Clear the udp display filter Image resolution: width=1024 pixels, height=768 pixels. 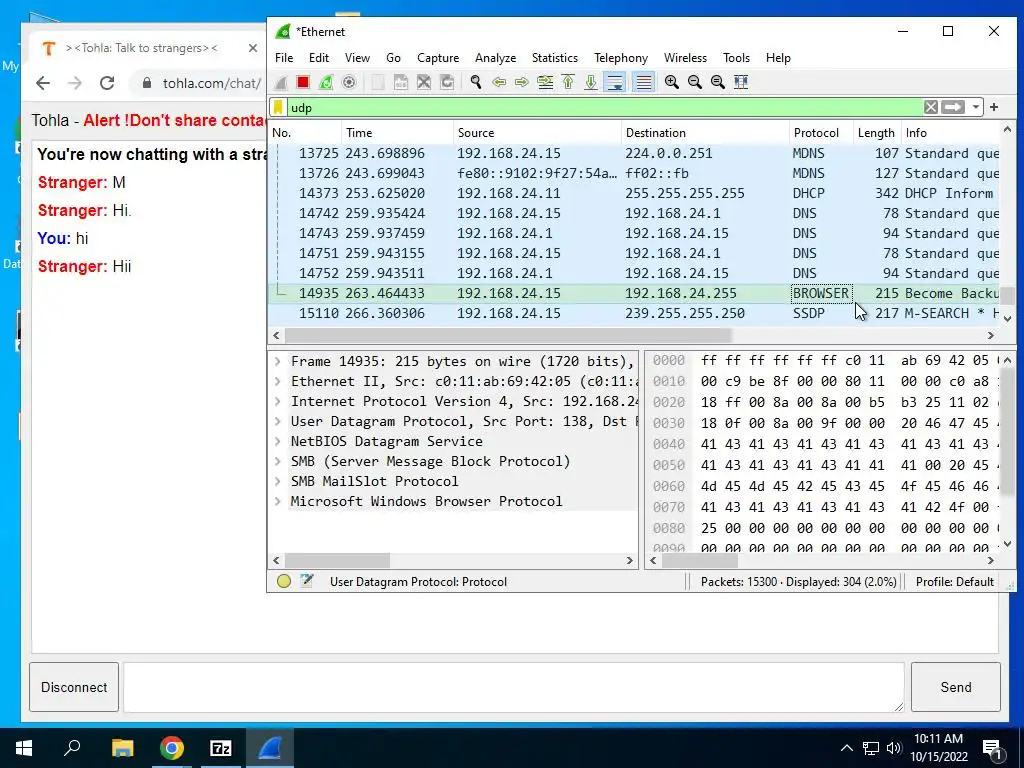[931, 107]
